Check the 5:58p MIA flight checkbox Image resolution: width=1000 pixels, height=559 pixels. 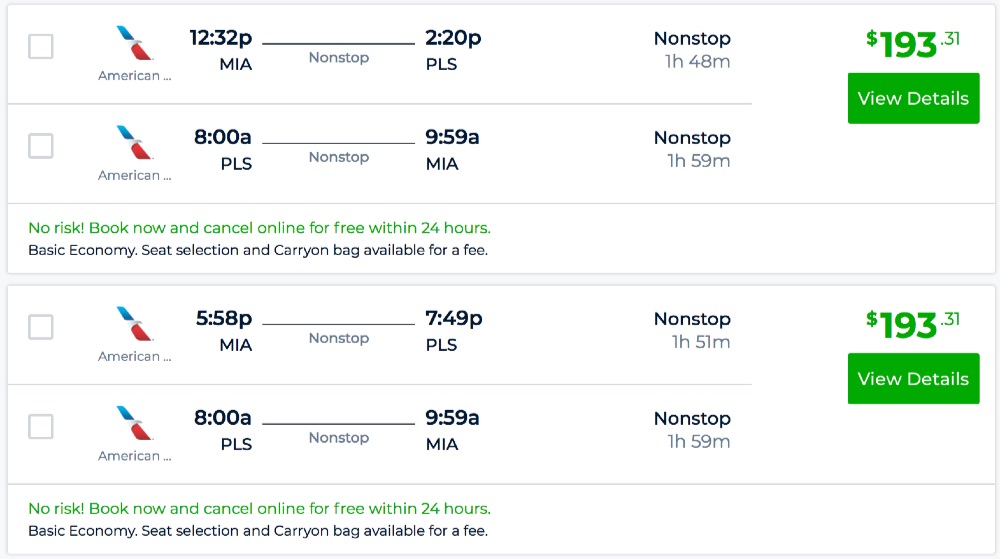coord(41,327)
